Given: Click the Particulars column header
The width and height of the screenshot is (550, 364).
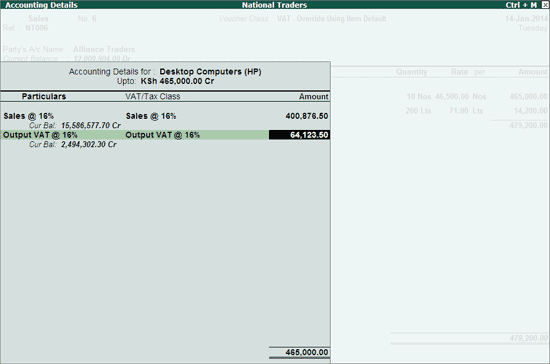Looking at the screenshot, I should click(x=44, y=96).
